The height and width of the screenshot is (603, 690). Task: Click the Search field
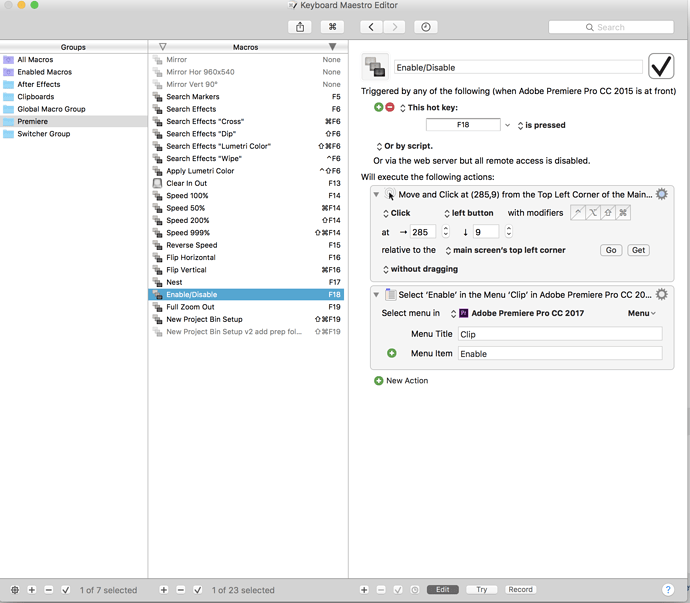[611, 27]
